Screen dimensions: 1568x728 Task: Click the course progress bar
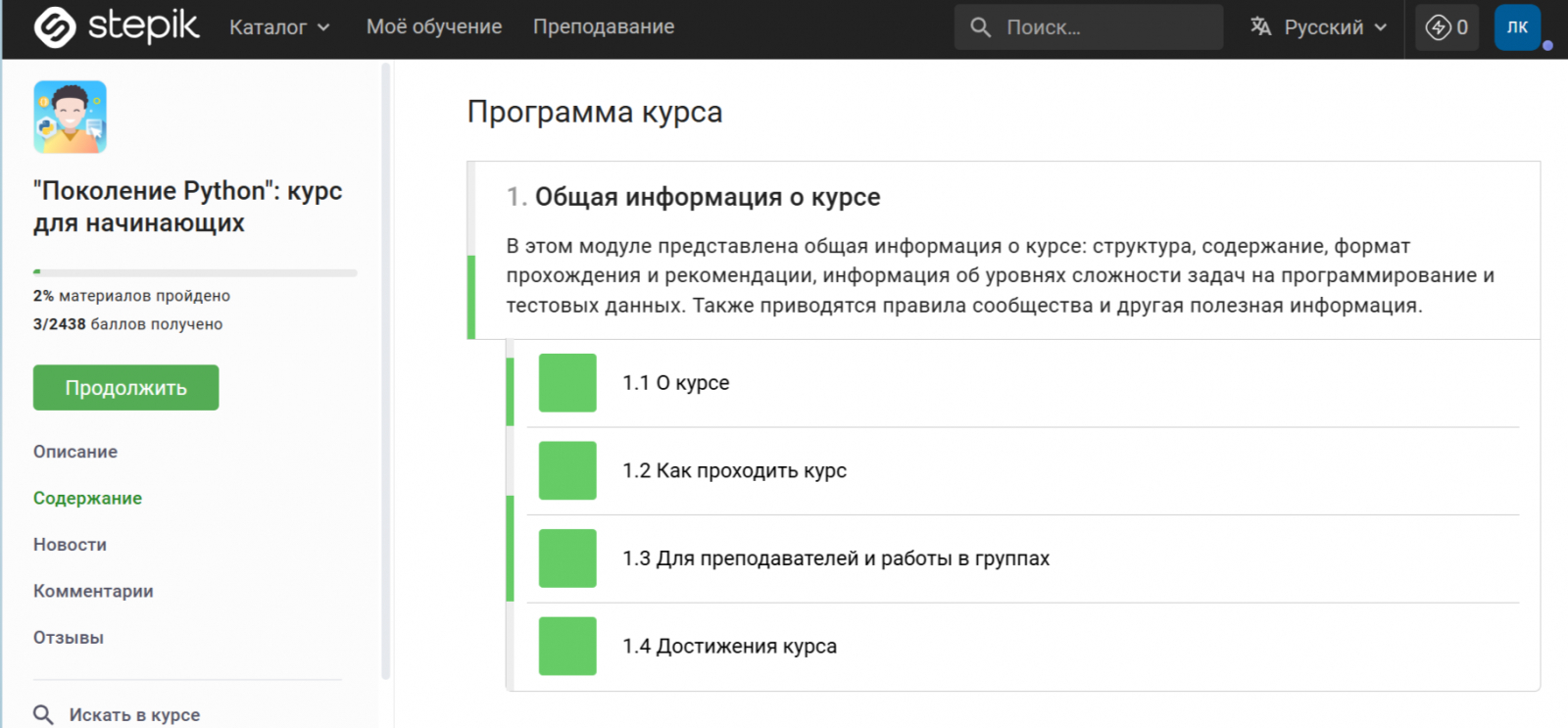[x=195, y=272]
